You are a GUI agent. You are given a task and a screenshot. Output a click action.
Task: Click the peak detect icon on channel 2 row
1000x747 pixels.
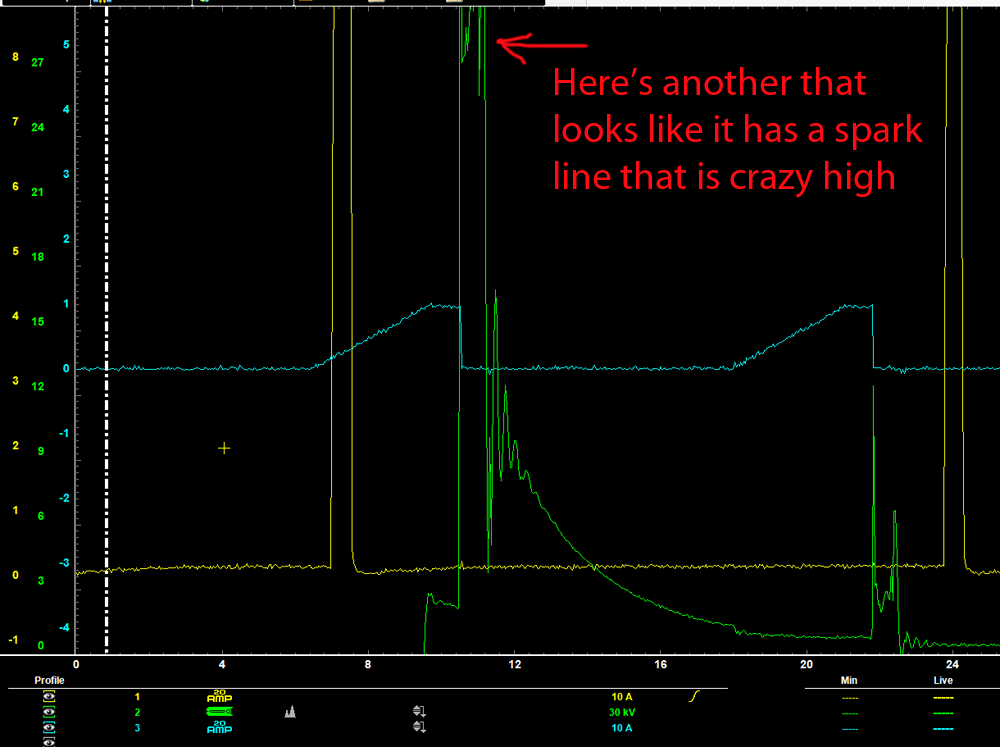pos(290,712)
